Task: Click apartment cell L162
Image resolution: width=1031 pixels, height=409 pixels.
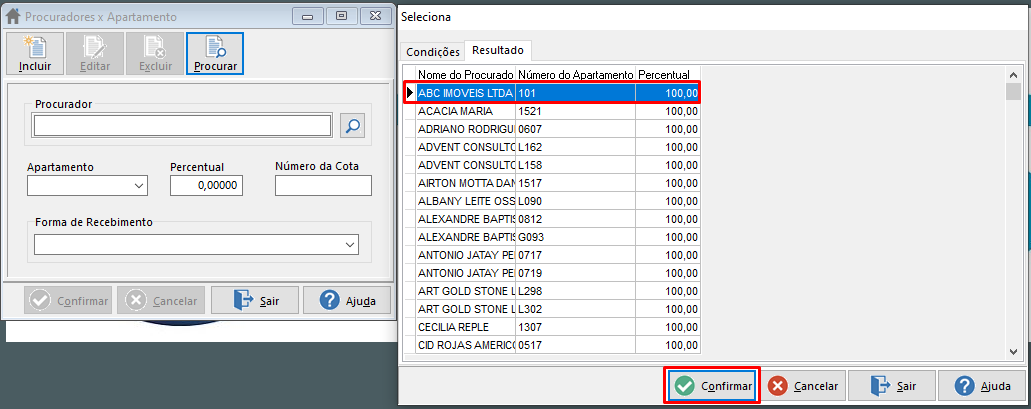Action: (x=575, y=147)
